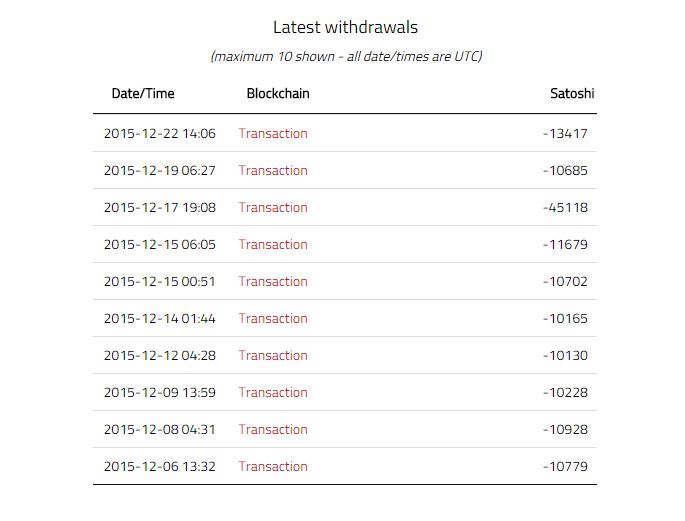Click the Satoshi column header
685x521 pixels.
[572, 93]
